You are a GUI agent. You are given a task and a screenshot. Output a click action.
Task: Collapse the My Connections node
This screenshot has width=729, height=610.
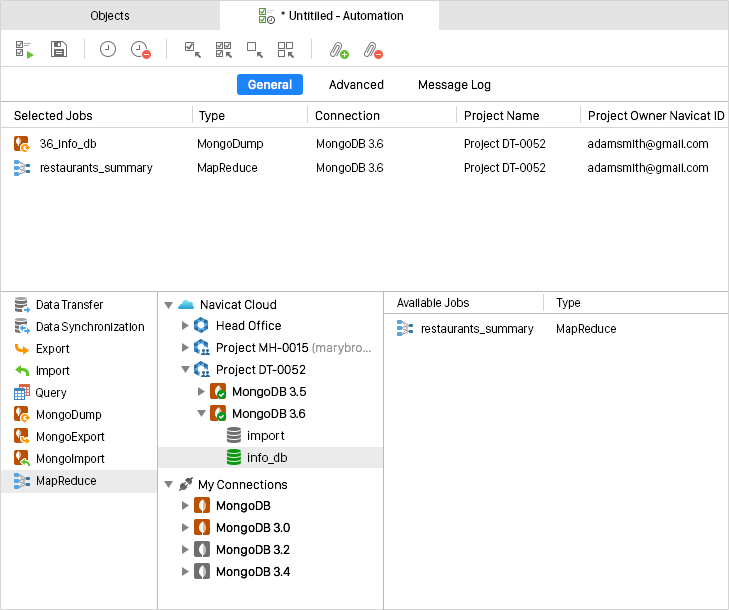click(169, 484)
